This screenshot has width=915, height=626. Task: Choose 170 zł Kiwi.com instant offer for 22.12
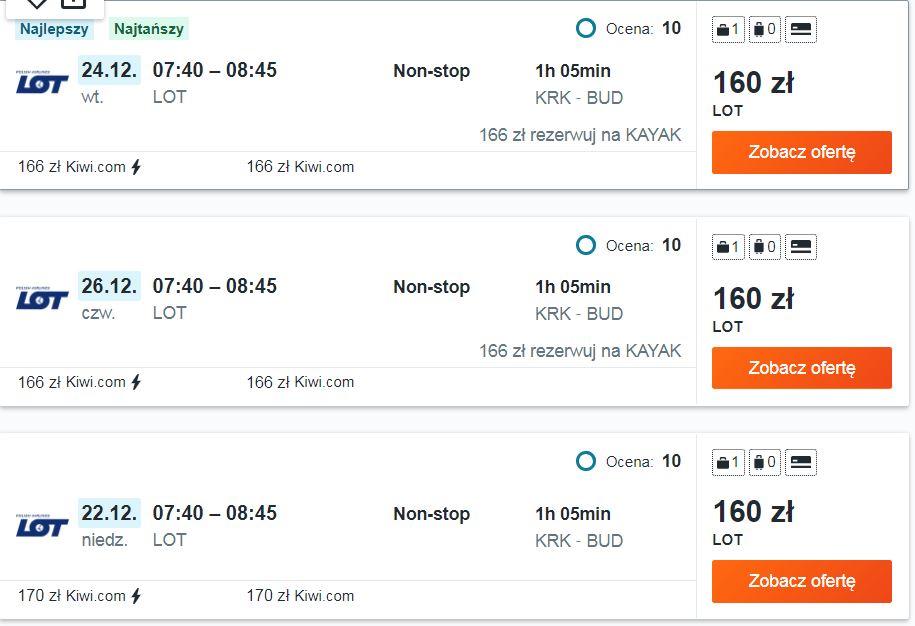(80, 596)
